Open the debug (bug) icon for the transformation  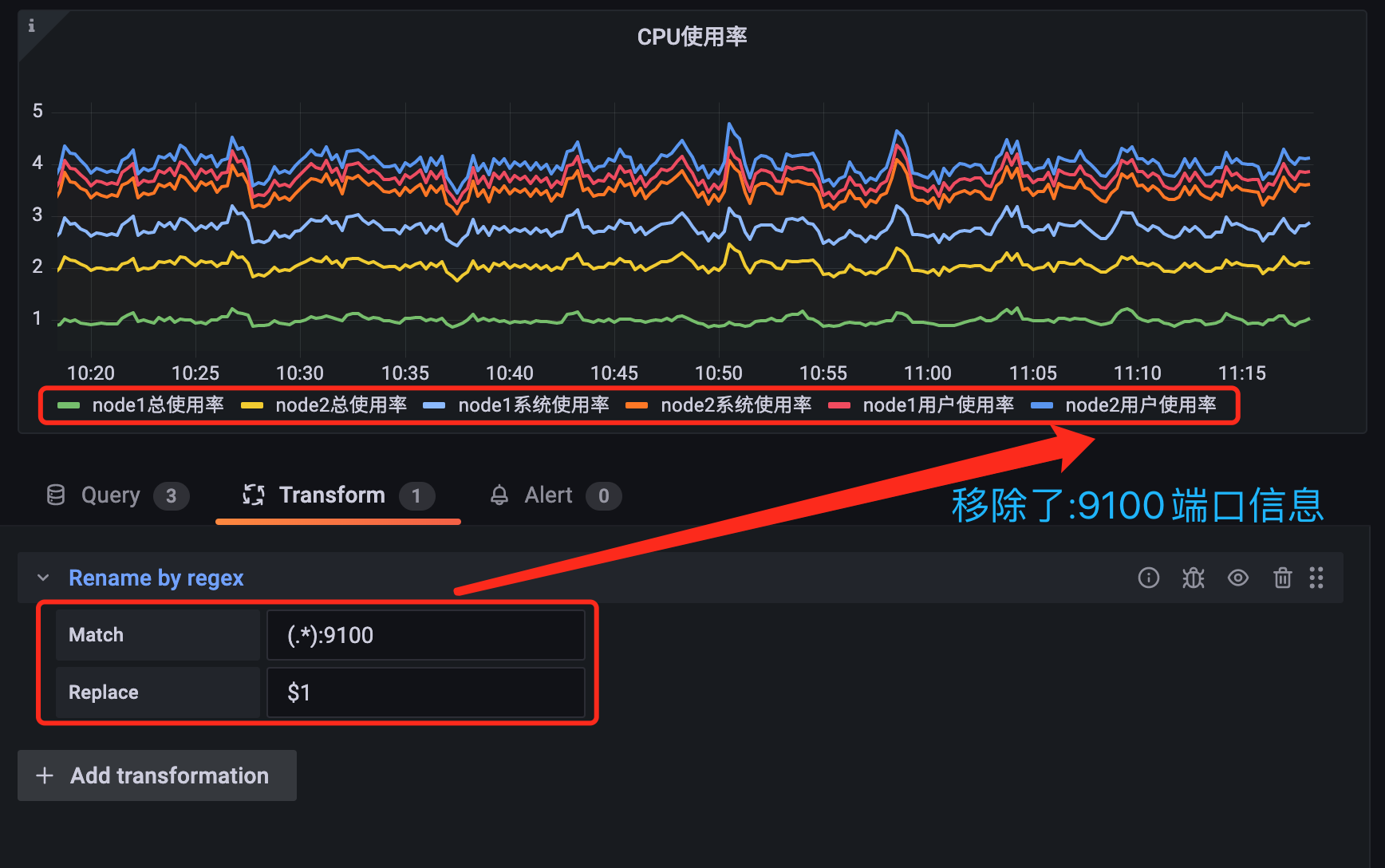(x=1193, y=578)
